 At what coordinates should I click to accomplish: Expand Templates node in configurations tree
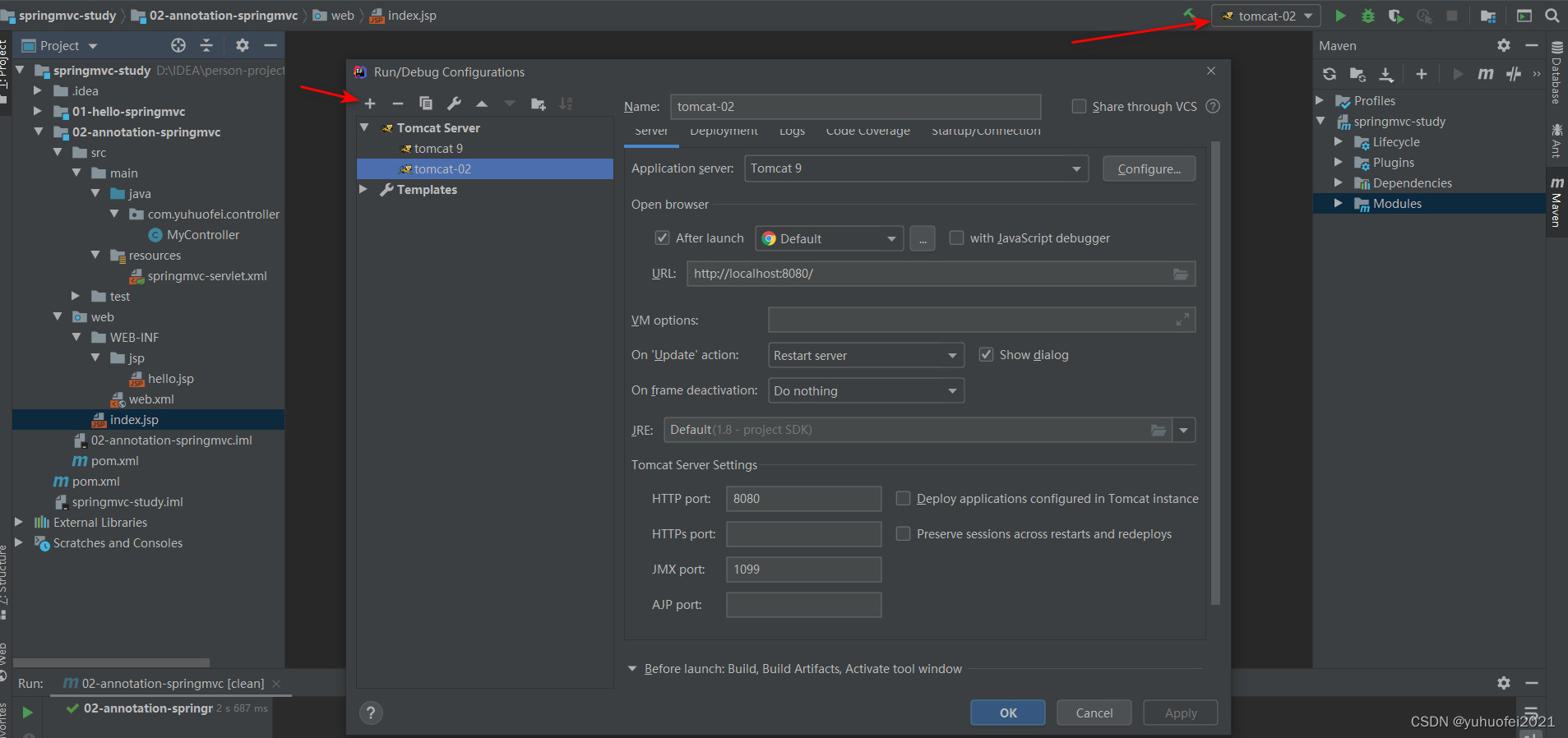(363, 189)
